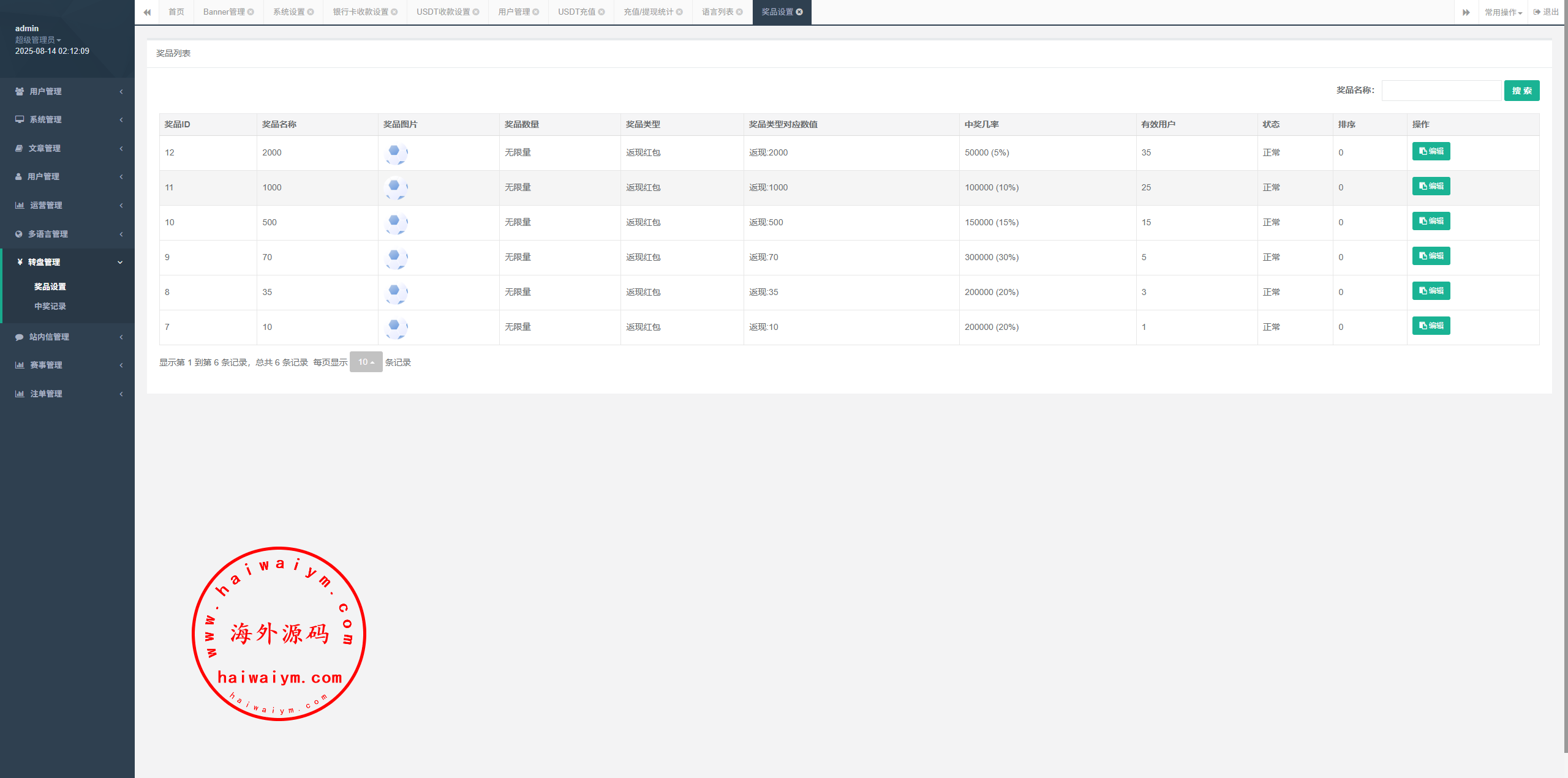Viewport: 1568px width, 778px height.
Task: Click 编辑 for prize ID 9
Action: tap(1431, 256)
